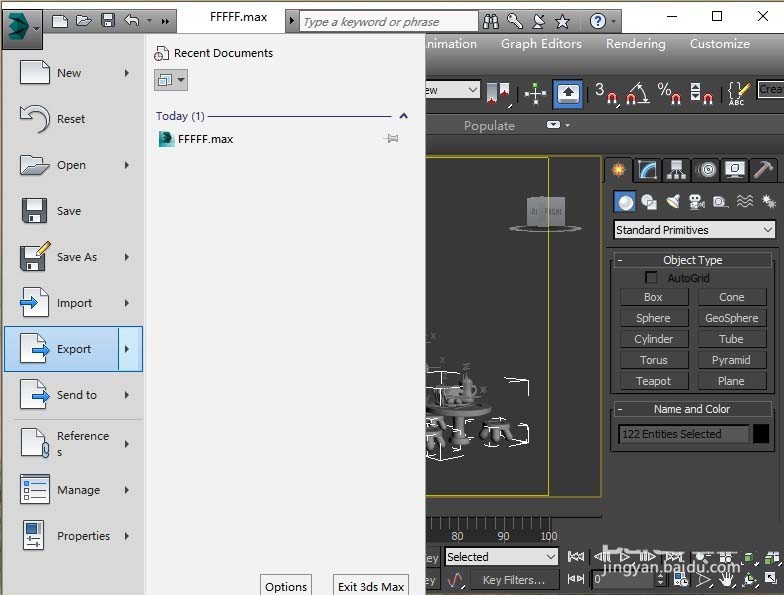This screenshot has width=784, height=595.
Task: Click the keyword search input field
Action: pyautogui.click(x=388, y=22)
